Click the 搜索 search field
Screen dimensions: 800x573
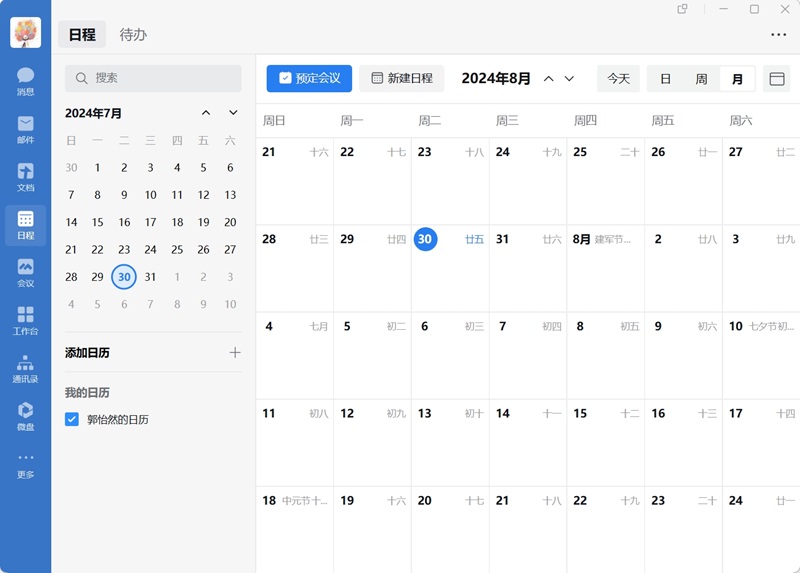click(x=153, y=78)
